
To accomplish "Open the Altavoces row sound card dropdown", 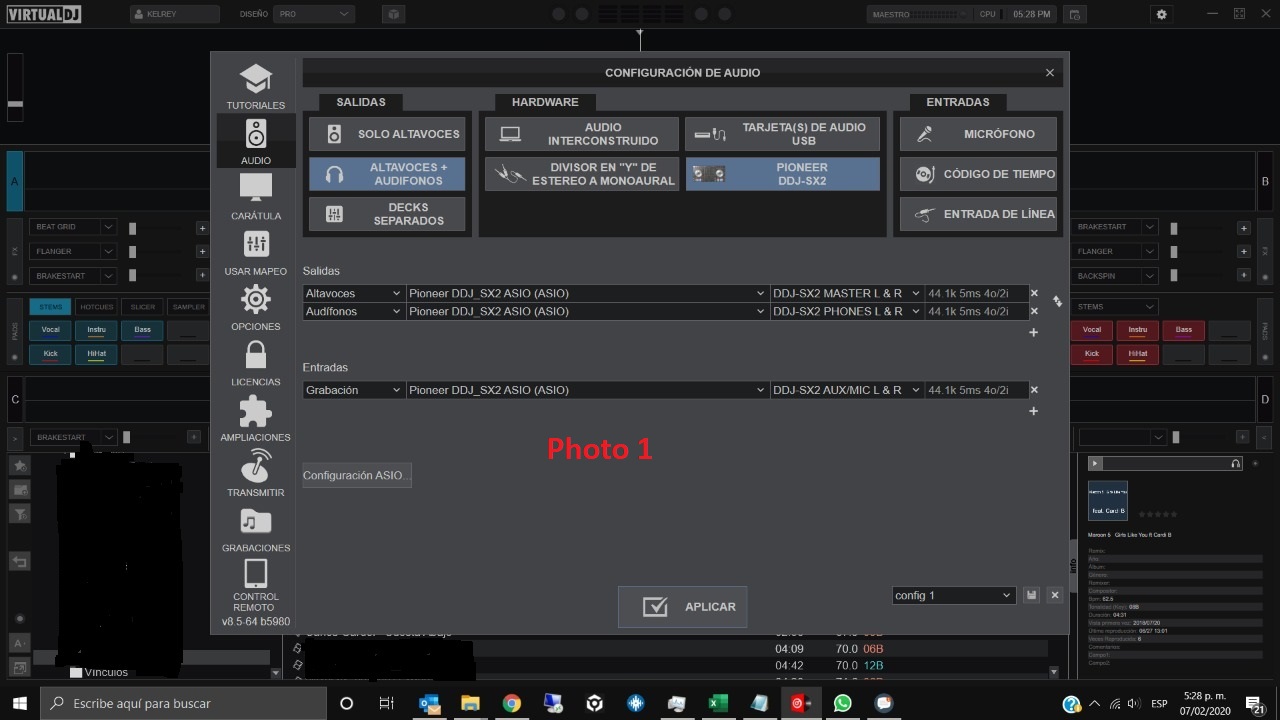I will 587,294.
